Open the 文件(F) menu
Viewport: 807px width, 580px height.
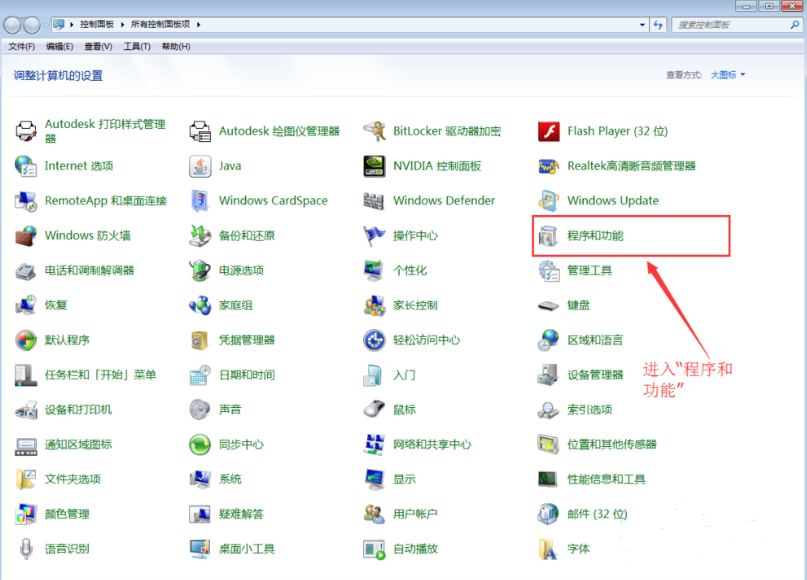21,46
